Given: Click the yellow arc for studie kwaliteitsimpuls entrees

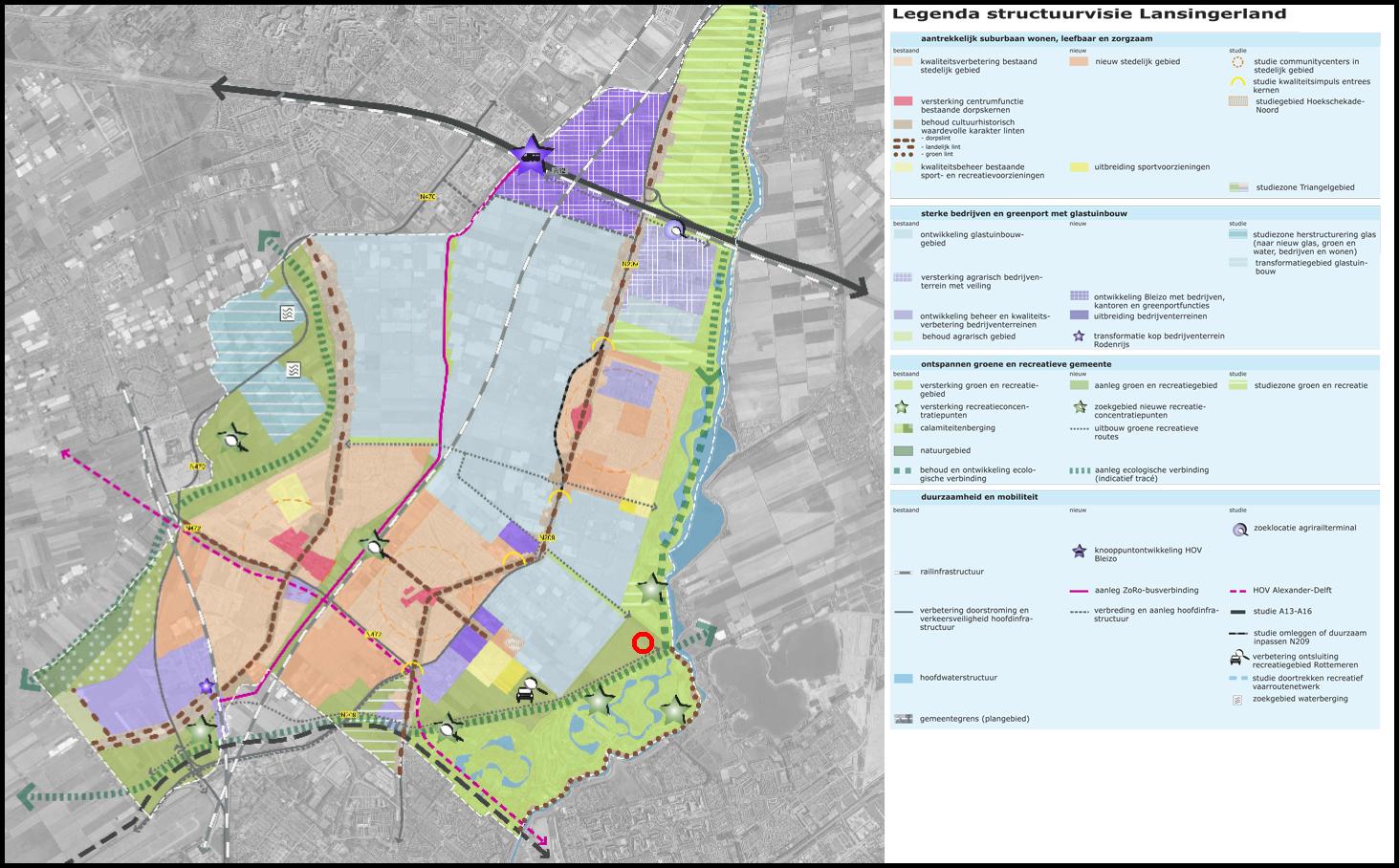Looking at the screenshot, I should tap(1237, 83).
